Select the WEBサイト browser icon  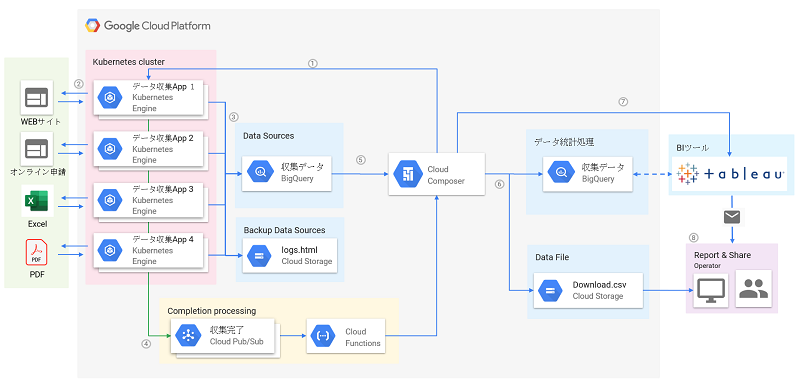pos(36,97)
